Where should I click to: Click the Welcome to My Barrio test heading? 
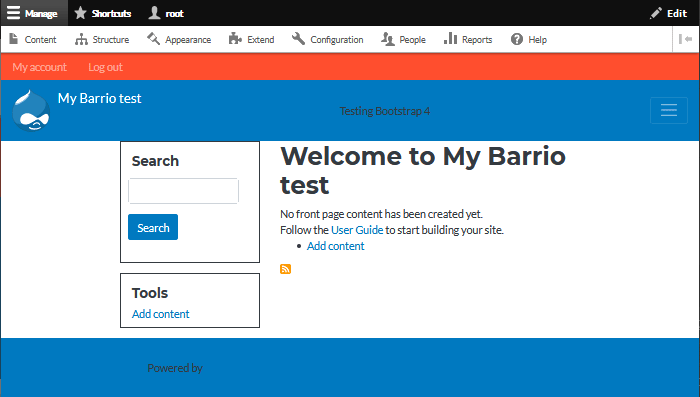pos(423,170)
